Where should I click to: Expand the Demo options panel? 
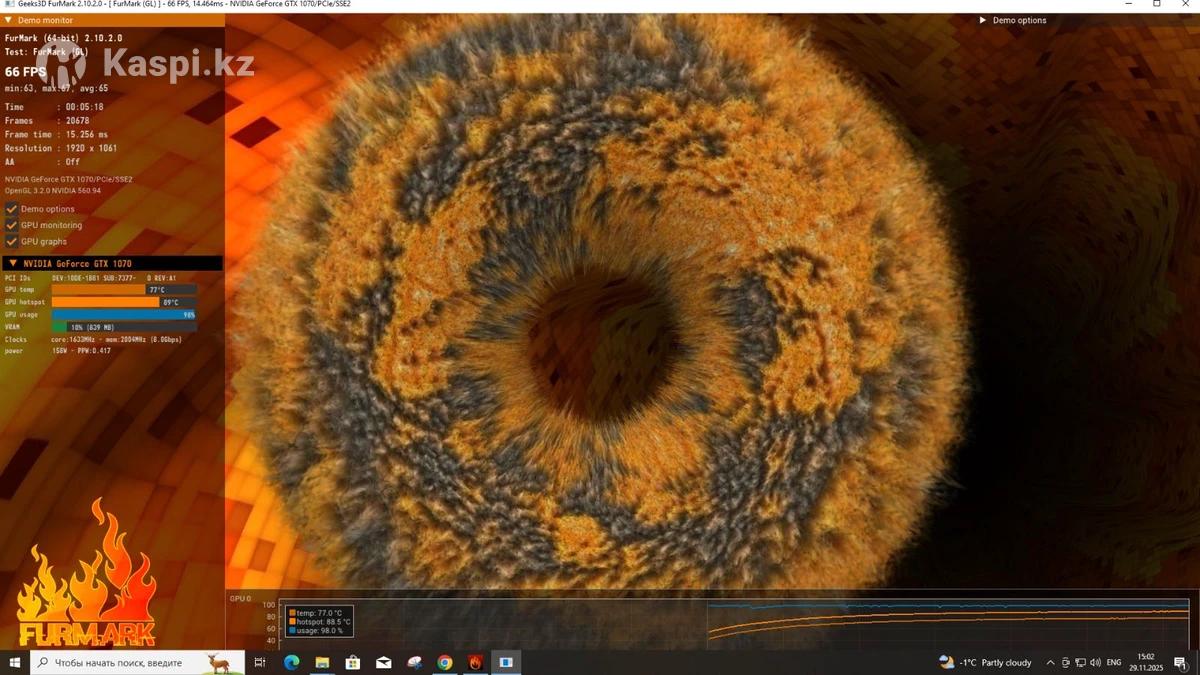(983, 20)
